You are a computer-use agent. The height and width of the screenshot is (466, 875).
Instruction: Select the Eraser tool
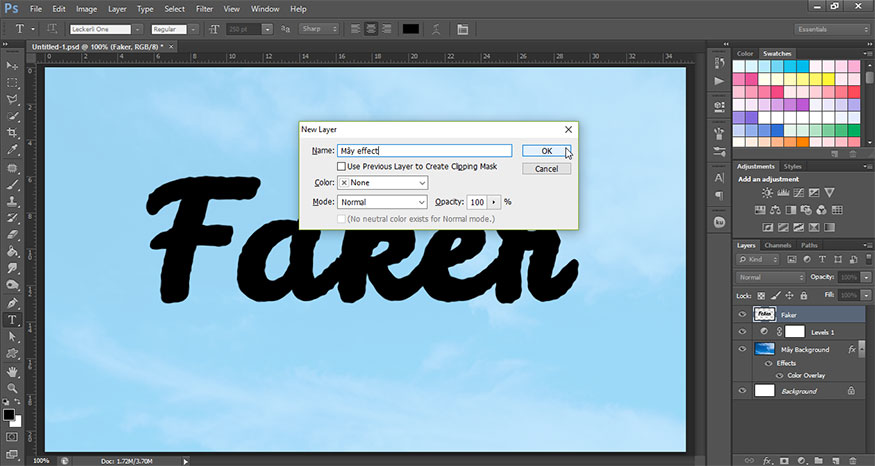tap(12, 234)
